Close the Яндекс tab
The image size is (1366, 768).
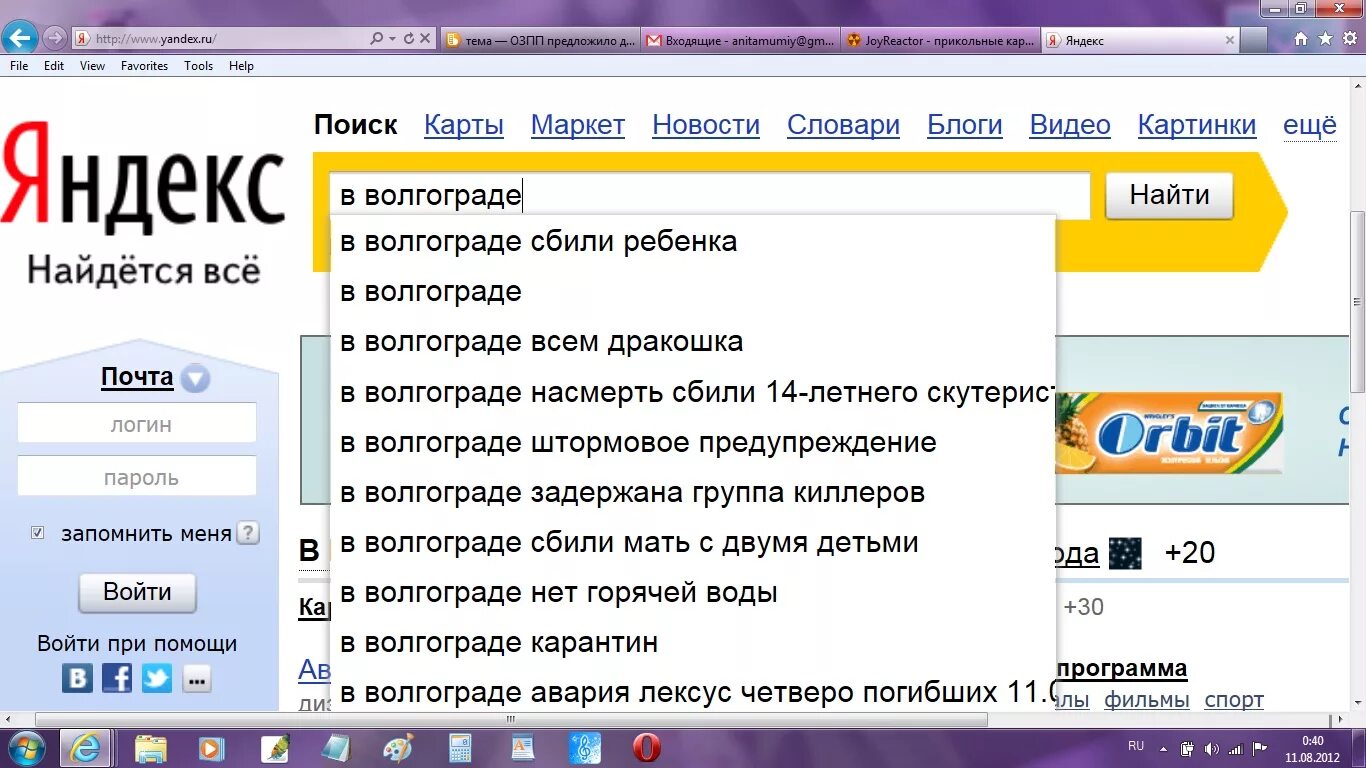pyautogui.click(x=1230, y=40)
